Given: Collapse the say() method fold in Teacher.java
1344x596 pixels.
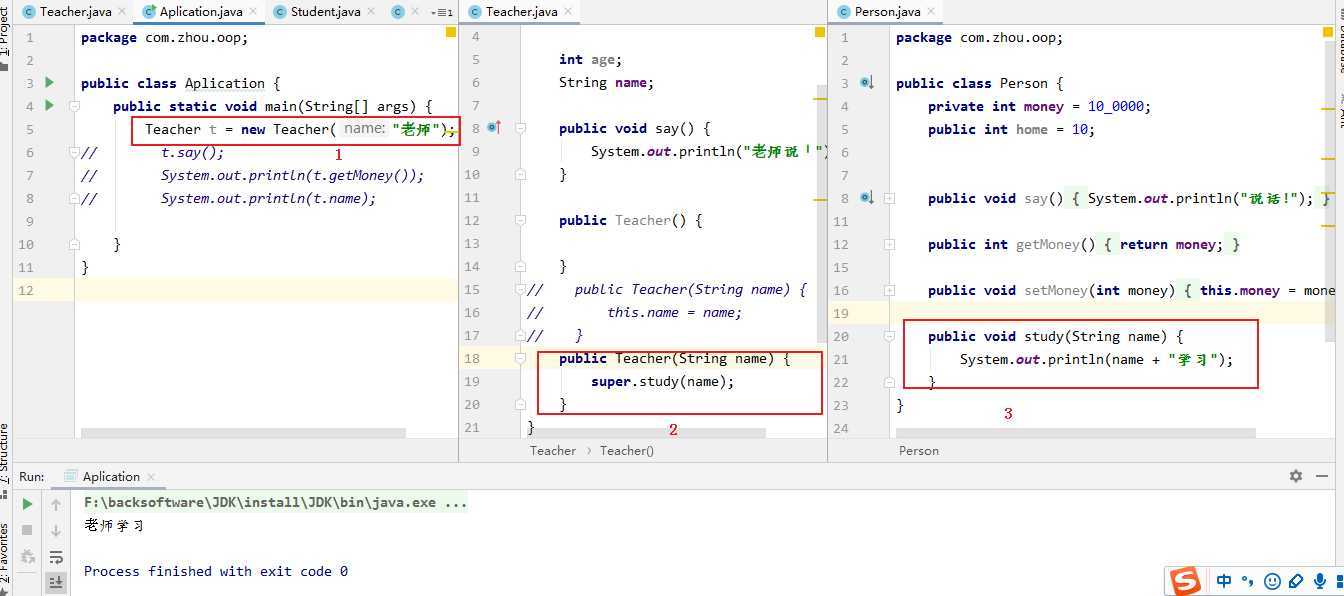Looking at the screenshot, I should point(520,128).
